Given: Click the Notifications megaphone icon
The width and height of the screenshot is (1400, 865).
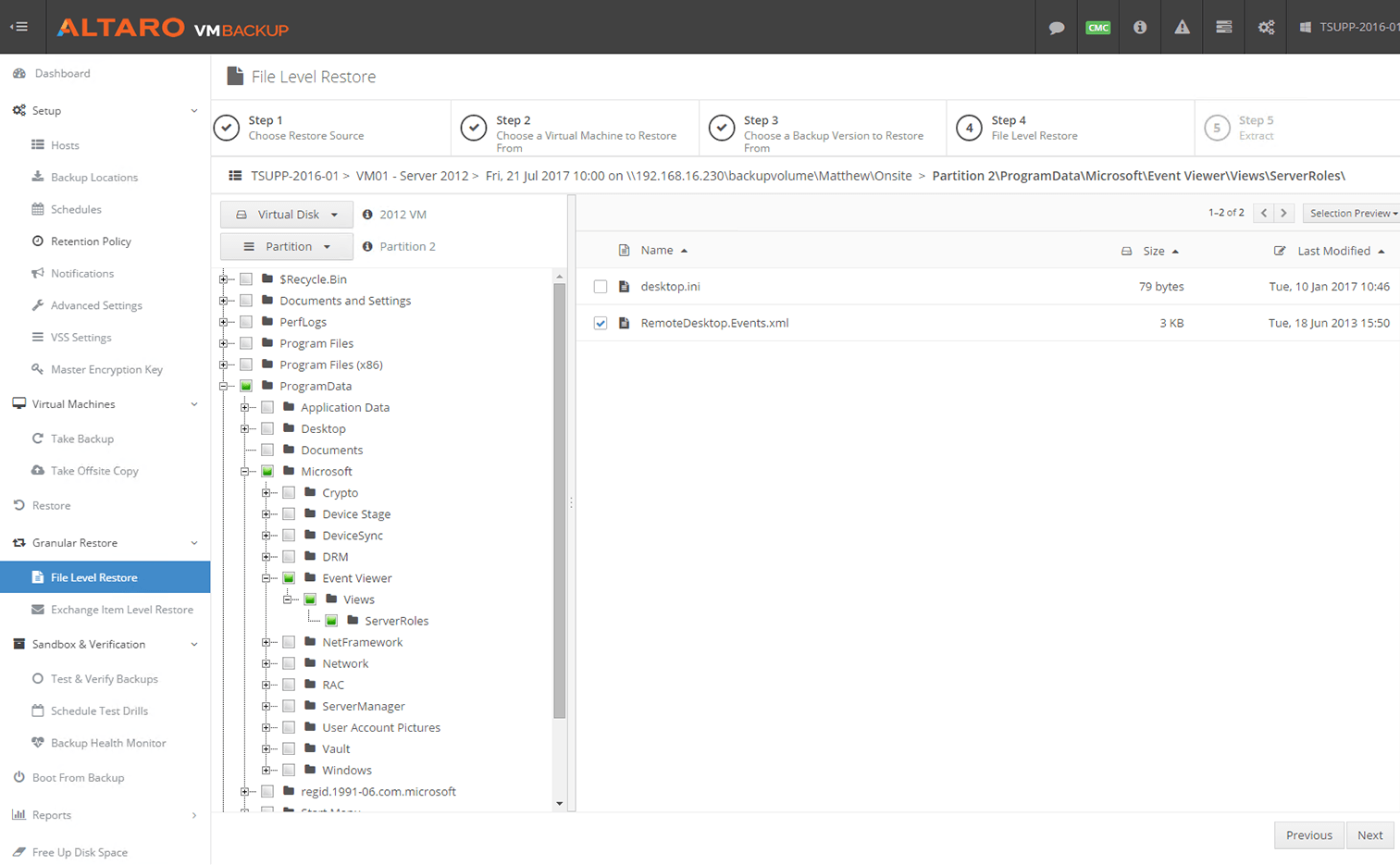Looking at the screenshot, I should pos(38,273).
